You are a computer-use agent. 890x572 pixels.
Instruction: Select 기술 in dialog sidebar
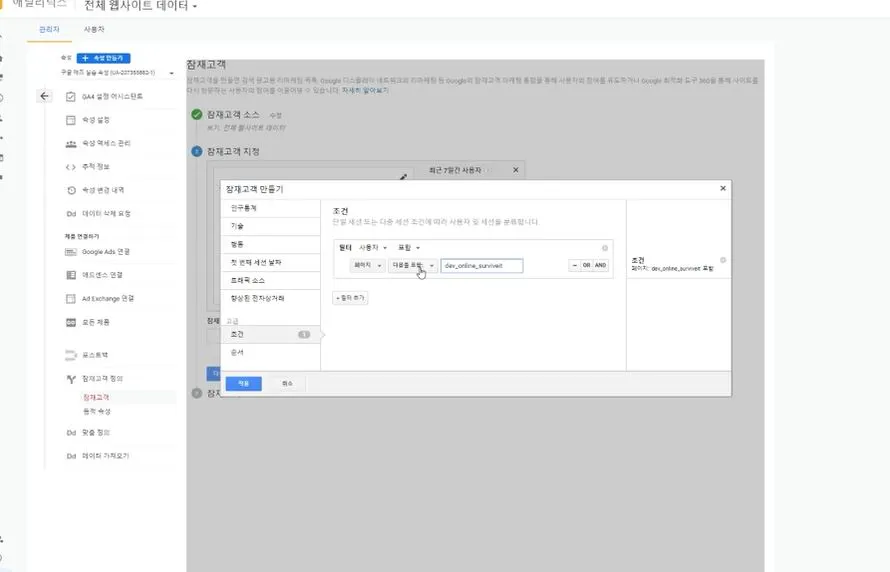tap(271, 226)
